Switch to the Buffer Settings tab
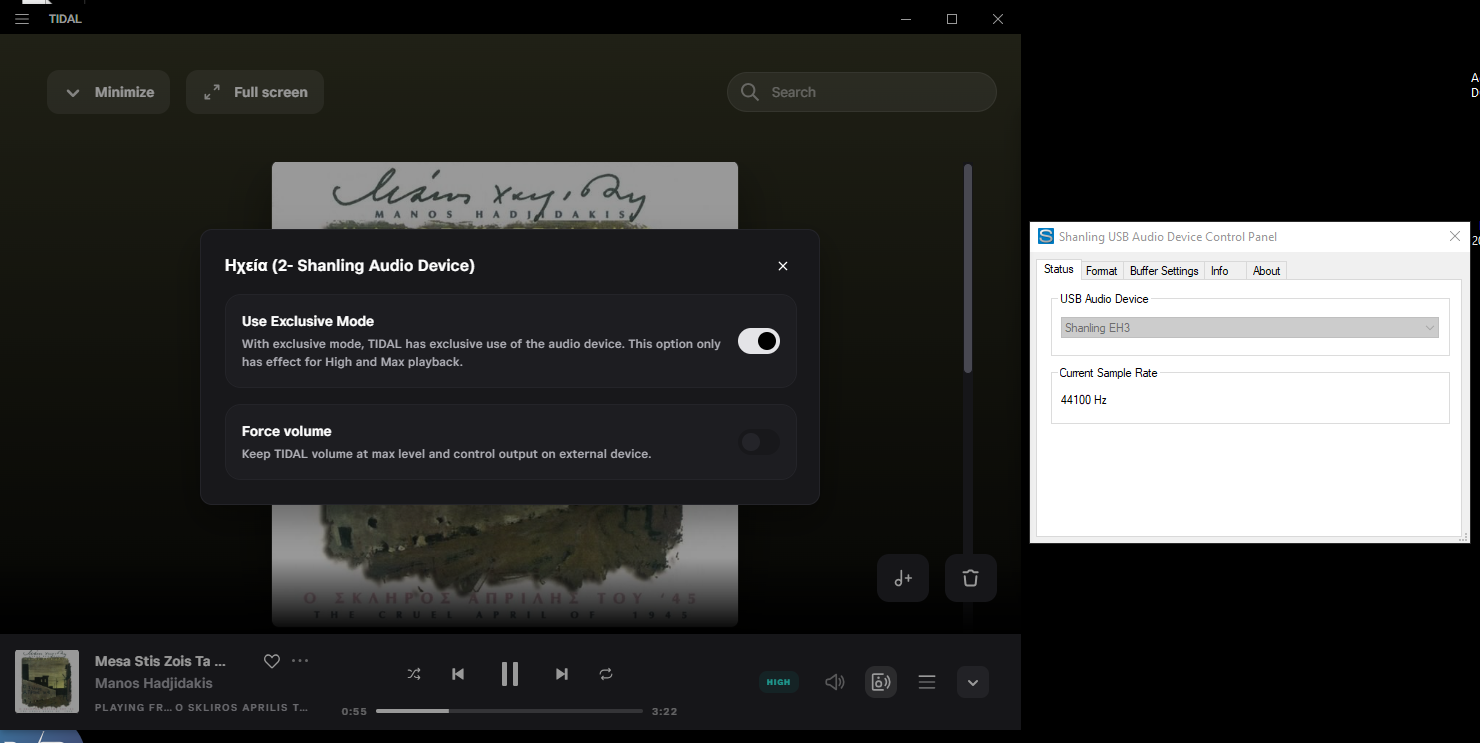The image size is (1480, 743). coord(1164,271)
